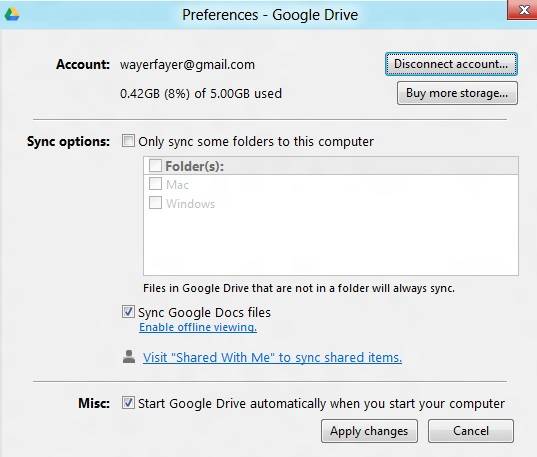The image size is (537, 457).
Task: Close the Preferences window
Action: click(523, 10)
